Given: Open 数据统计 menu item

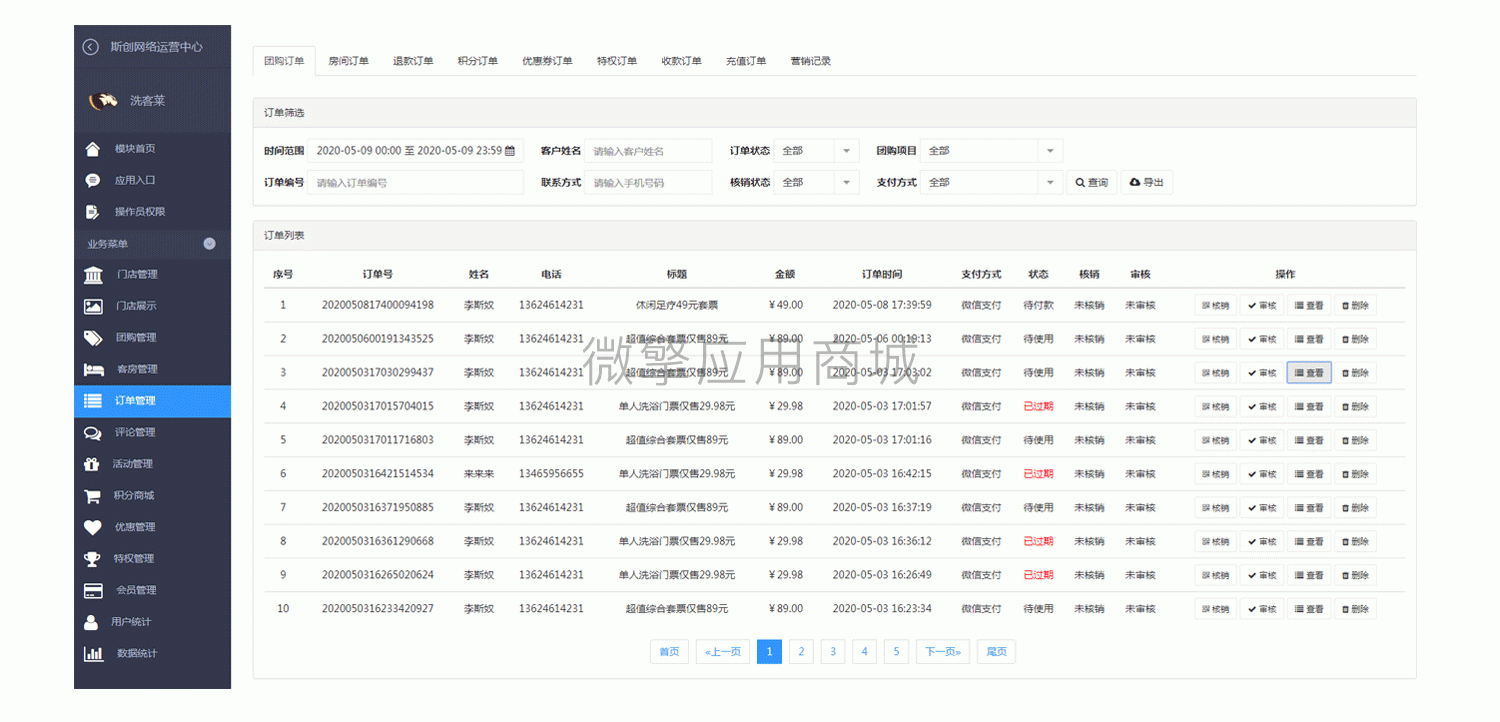Looking at the screenshot, I should 152,653.
